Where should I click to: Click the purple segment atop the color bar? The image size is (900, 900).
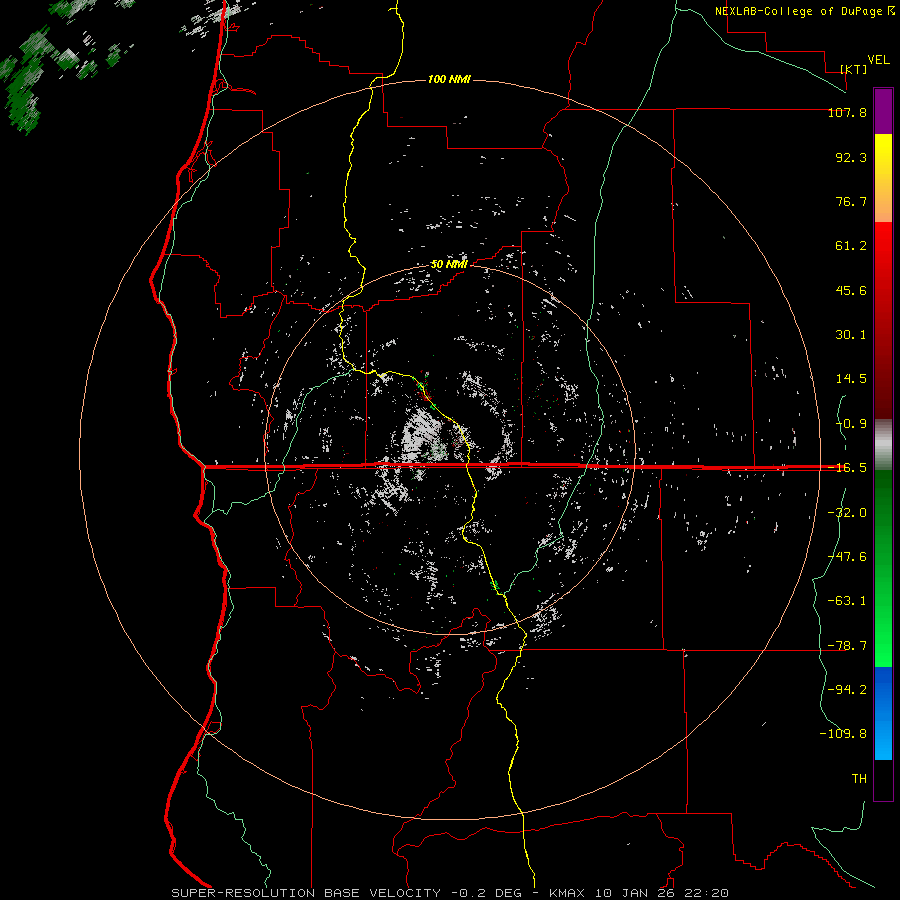(x=883, y=112)
